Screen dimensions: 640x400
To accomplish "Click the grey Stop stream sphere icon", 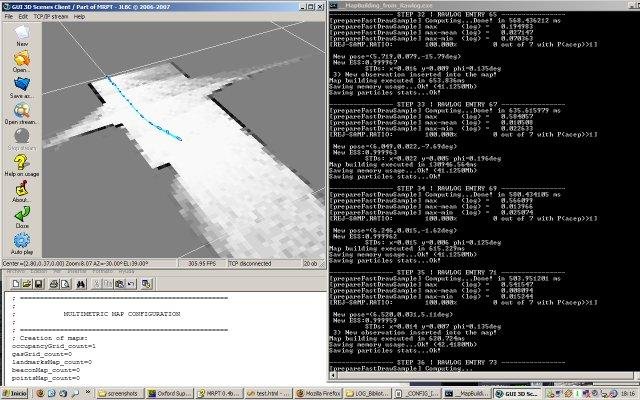I will pos(22,136).
